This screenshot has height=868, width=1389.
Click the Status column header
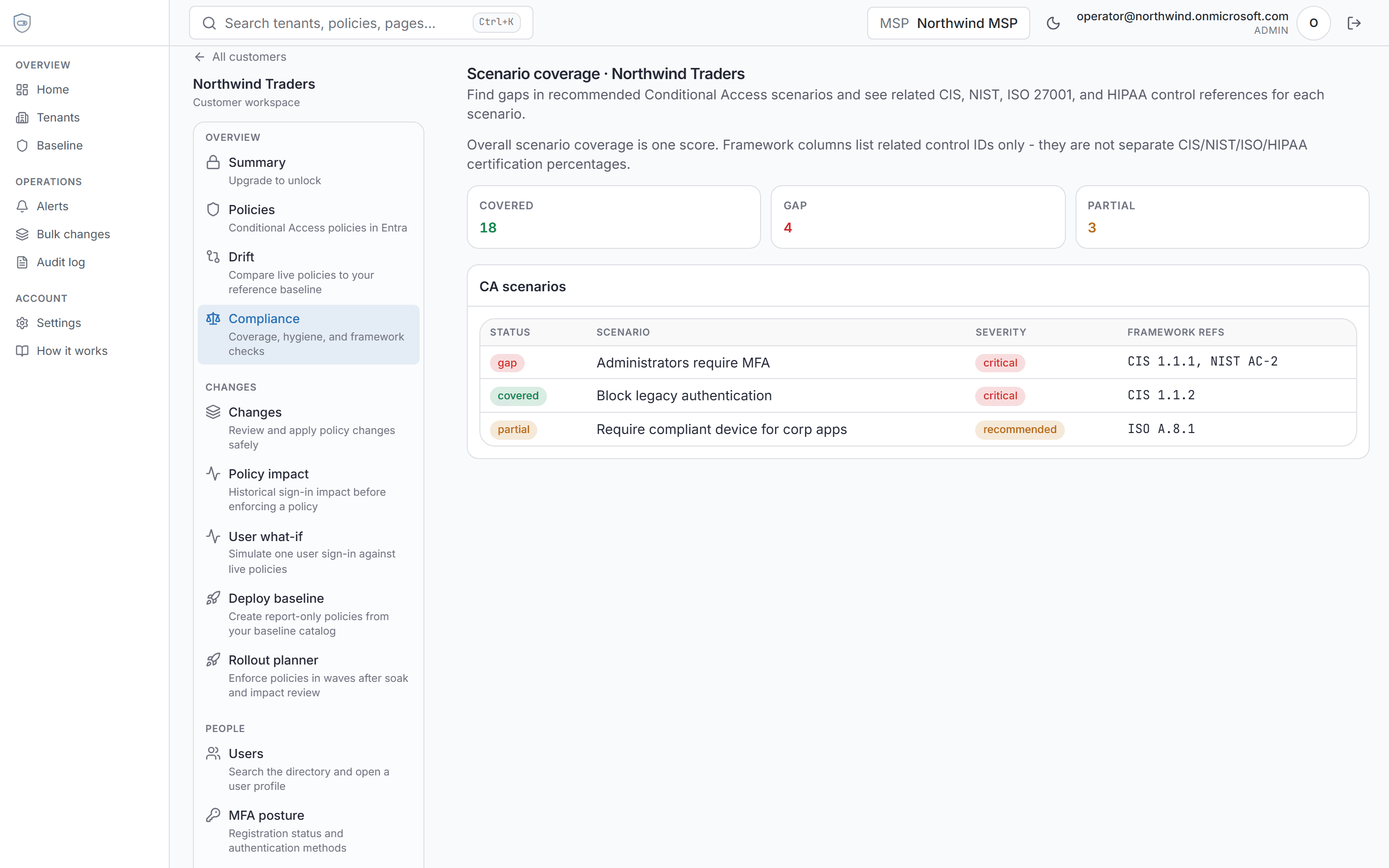pos(510,332)
